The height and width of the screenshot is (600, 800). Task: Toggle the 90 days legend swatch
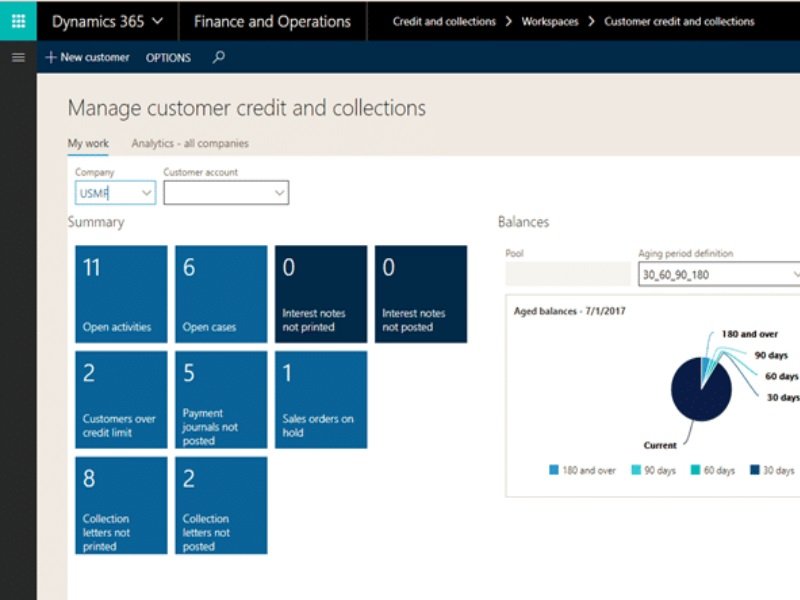(x=636, y=470)
